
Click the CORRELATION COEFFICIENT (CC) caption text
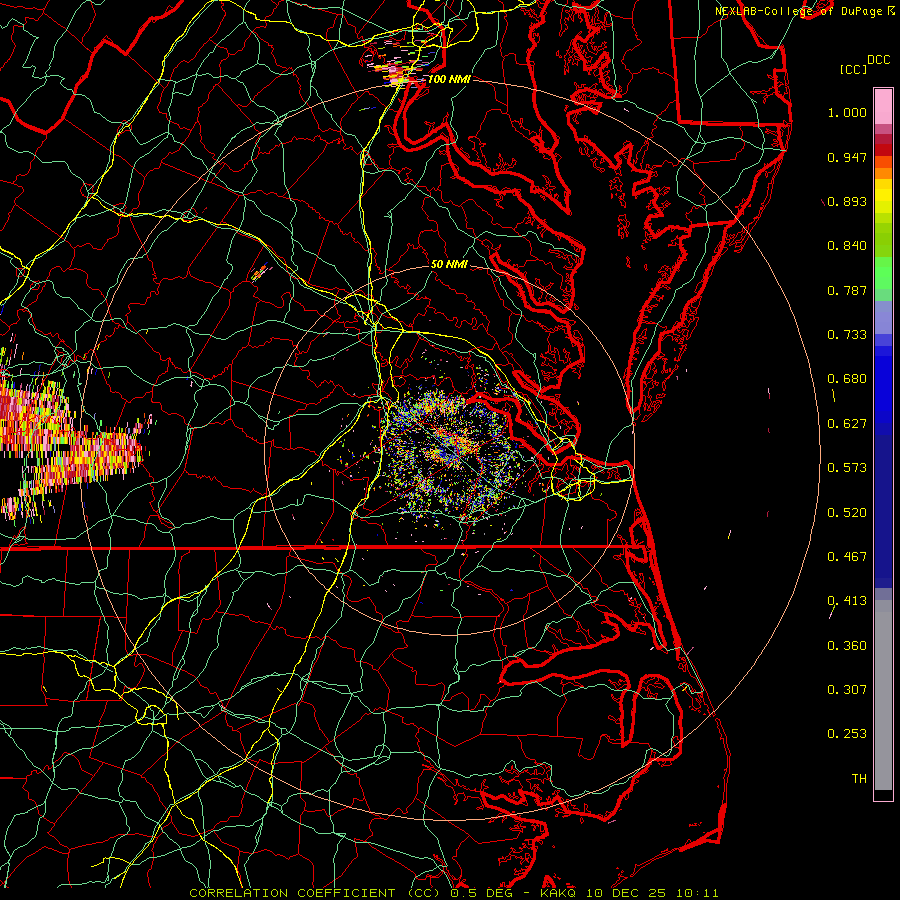[x=317, y=893]
